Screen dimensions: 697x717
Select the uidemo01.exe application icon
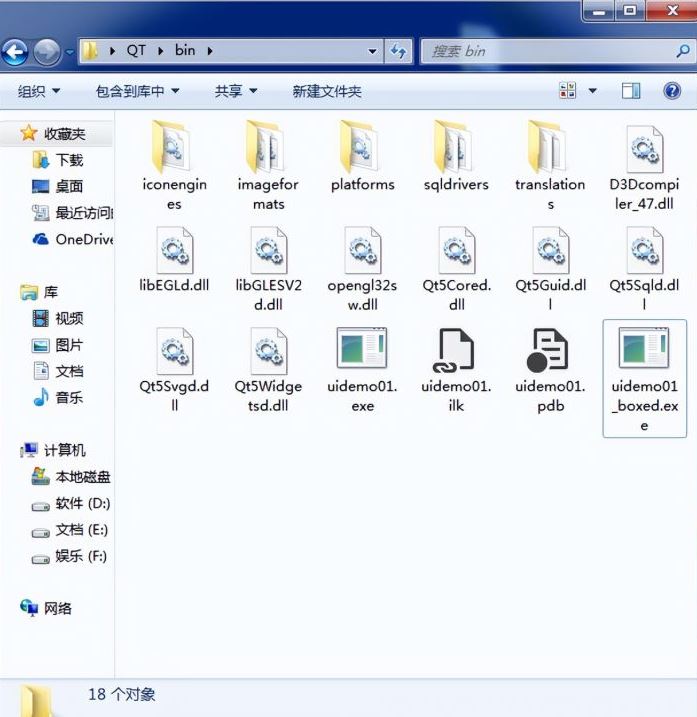(362, 348)
